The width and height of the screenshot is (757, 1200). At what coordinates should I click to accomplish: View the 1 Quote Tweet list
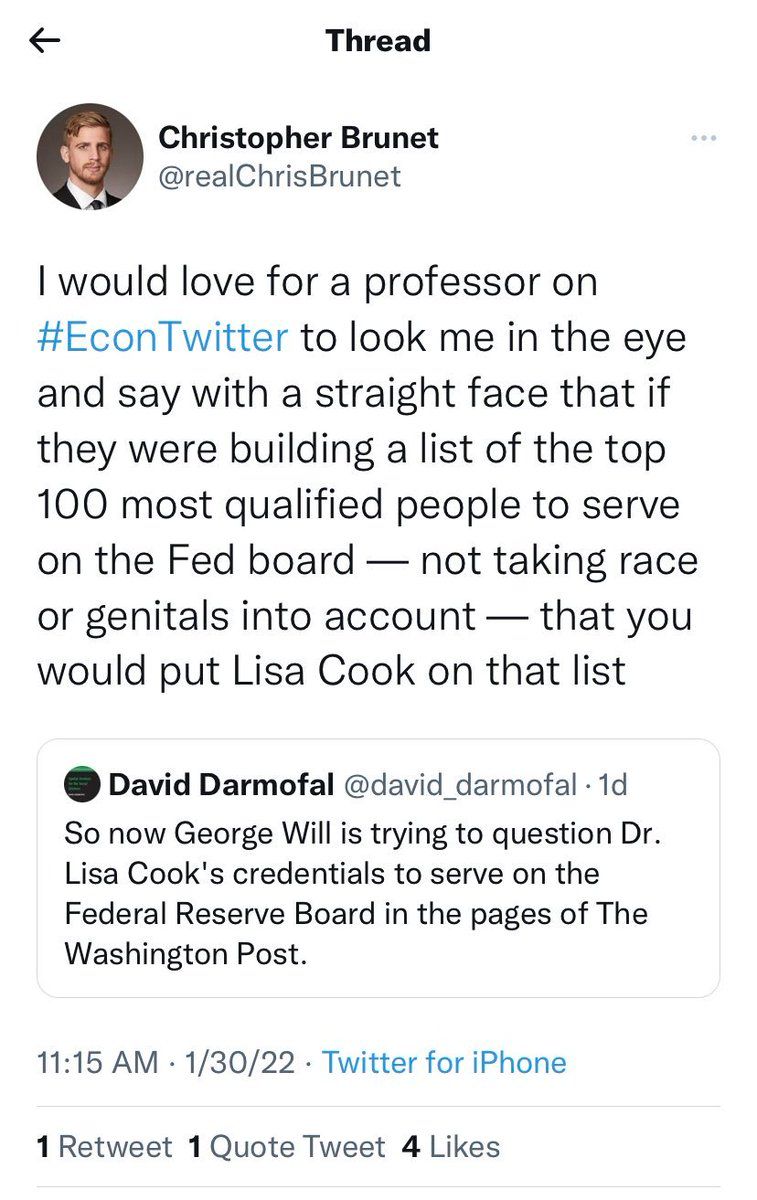(x=287, y=1146)
